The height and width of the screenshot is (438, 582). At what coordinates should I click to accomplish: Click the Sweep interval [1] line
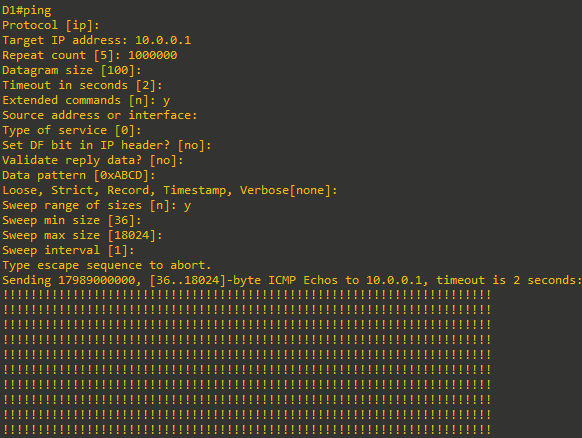68,250
